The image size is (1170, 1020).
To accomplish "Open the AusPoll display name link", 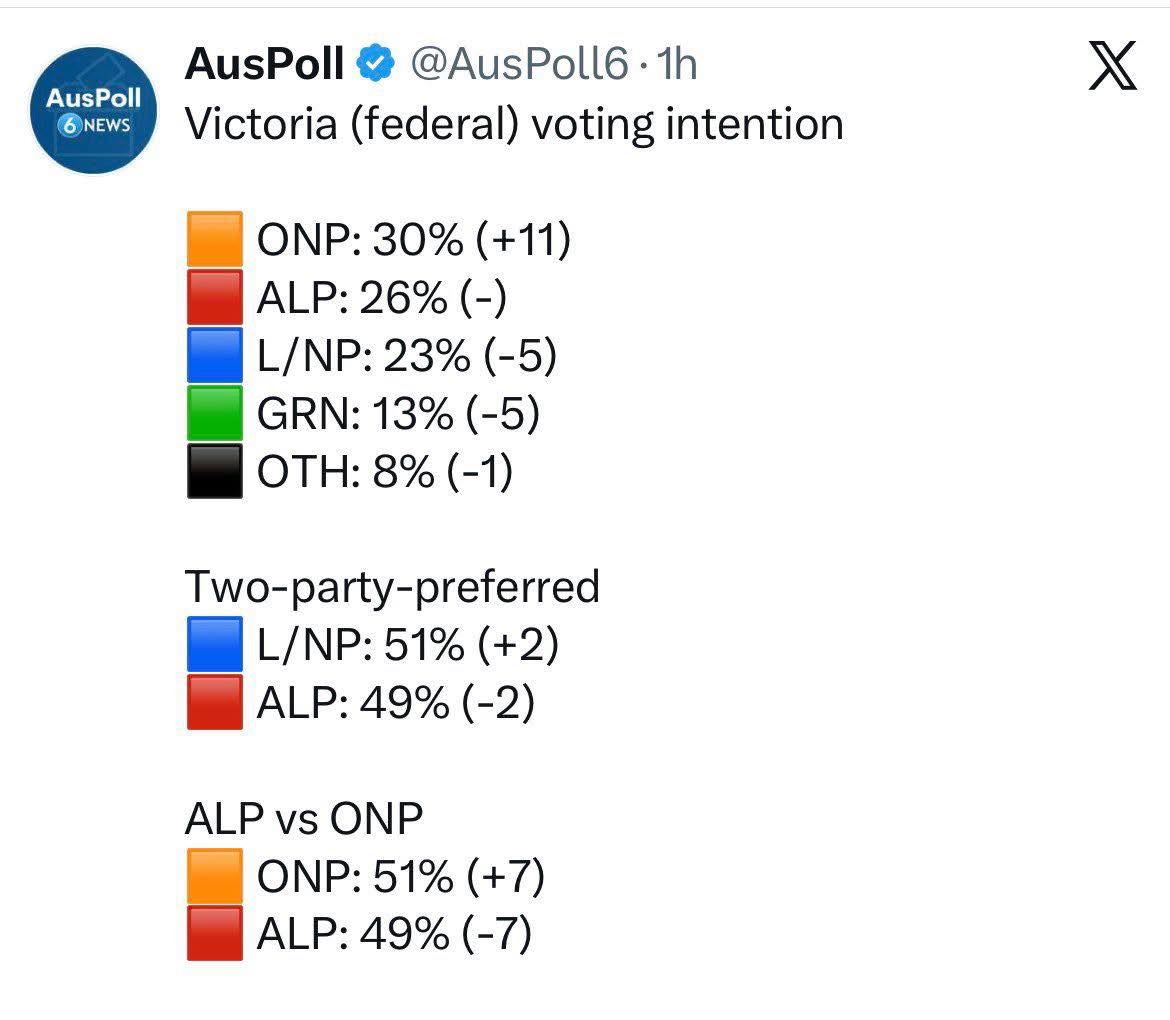I will [x=264, y=65].
